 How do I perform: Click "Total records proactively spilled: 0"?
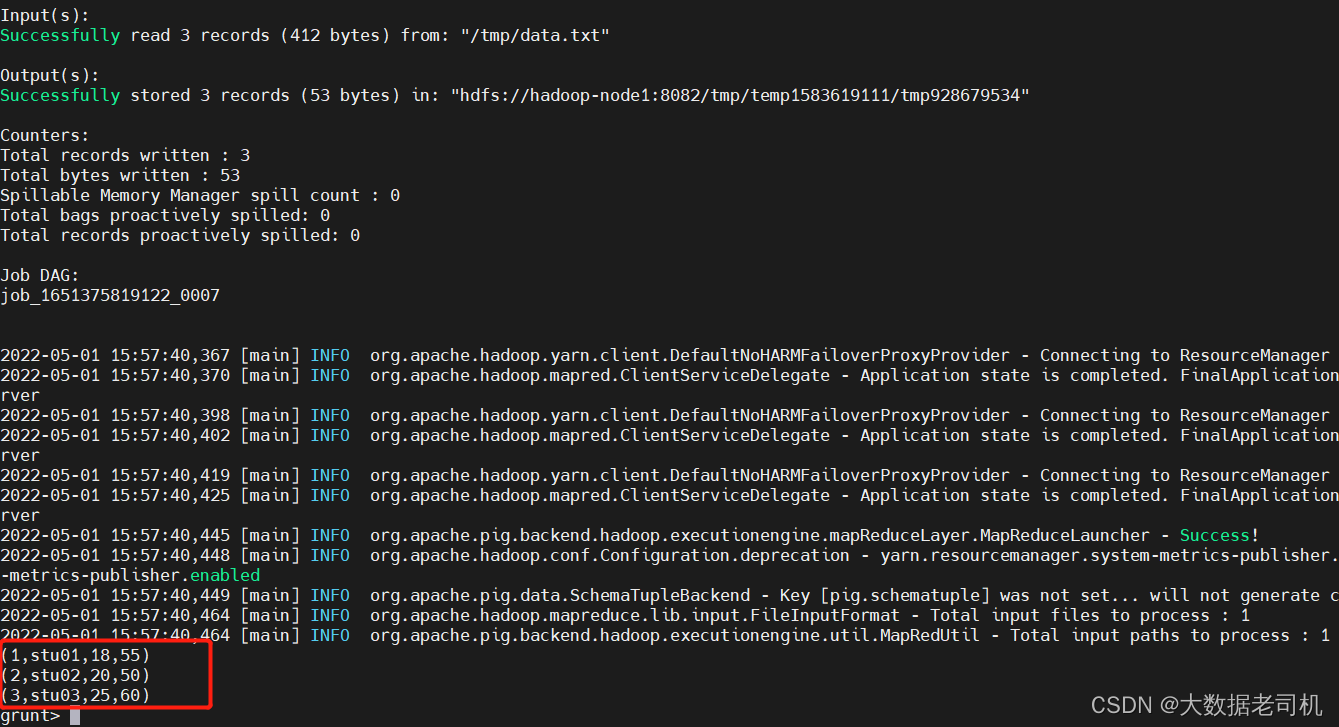coord(180,235)
